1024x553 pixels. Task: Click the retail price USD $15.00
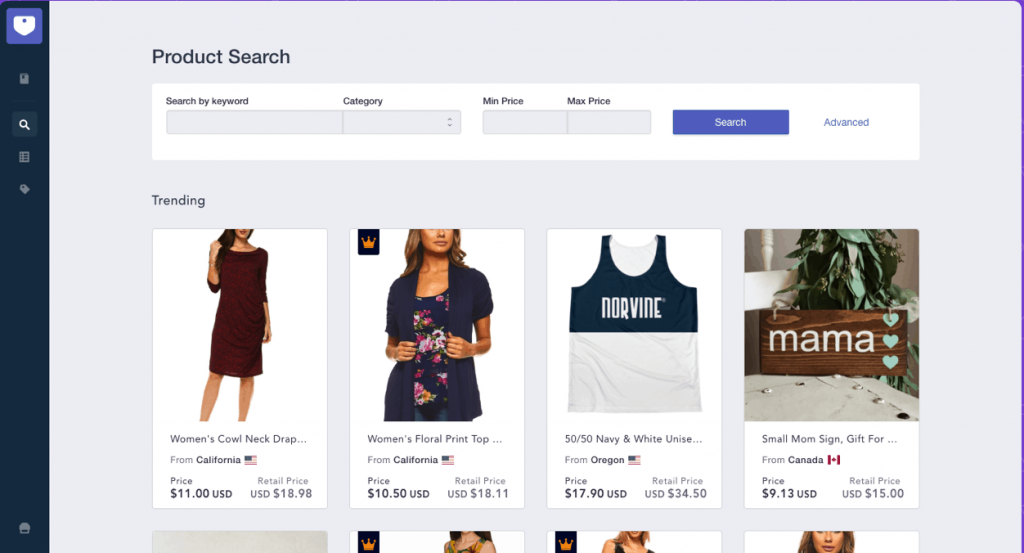pyautogui.click(x=872, y=494)
